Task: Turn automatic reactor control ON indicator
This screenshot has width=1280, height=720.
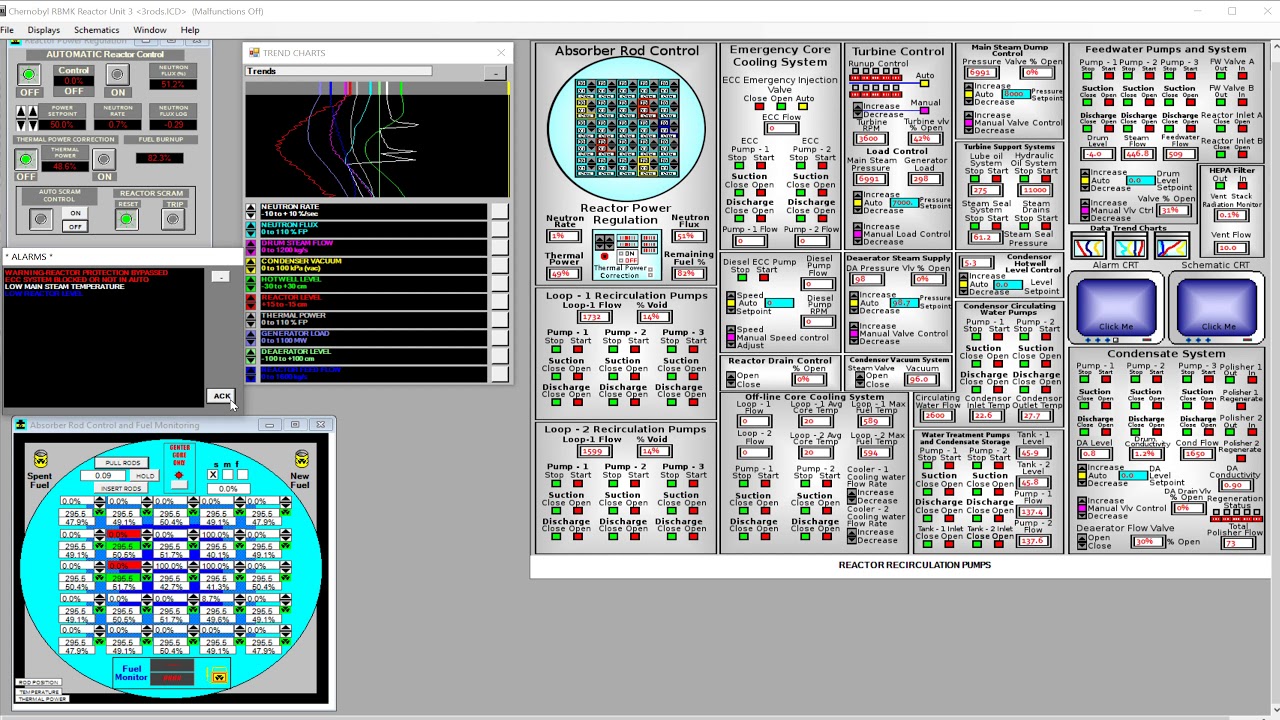Action: (117, 75)
